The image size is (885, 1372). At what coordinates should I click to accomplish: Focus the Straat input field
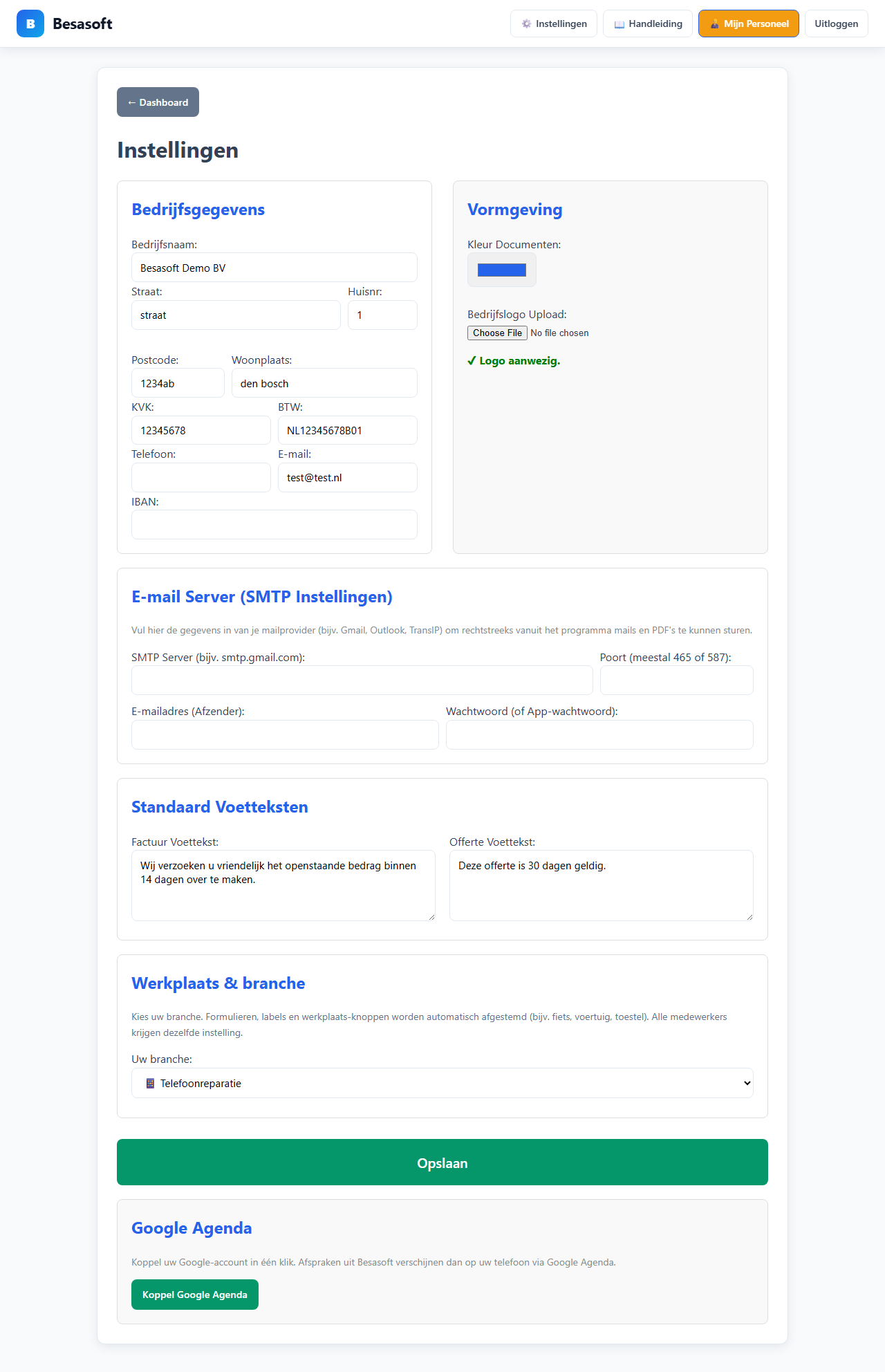pyautogui.click(x=236, y=315)
